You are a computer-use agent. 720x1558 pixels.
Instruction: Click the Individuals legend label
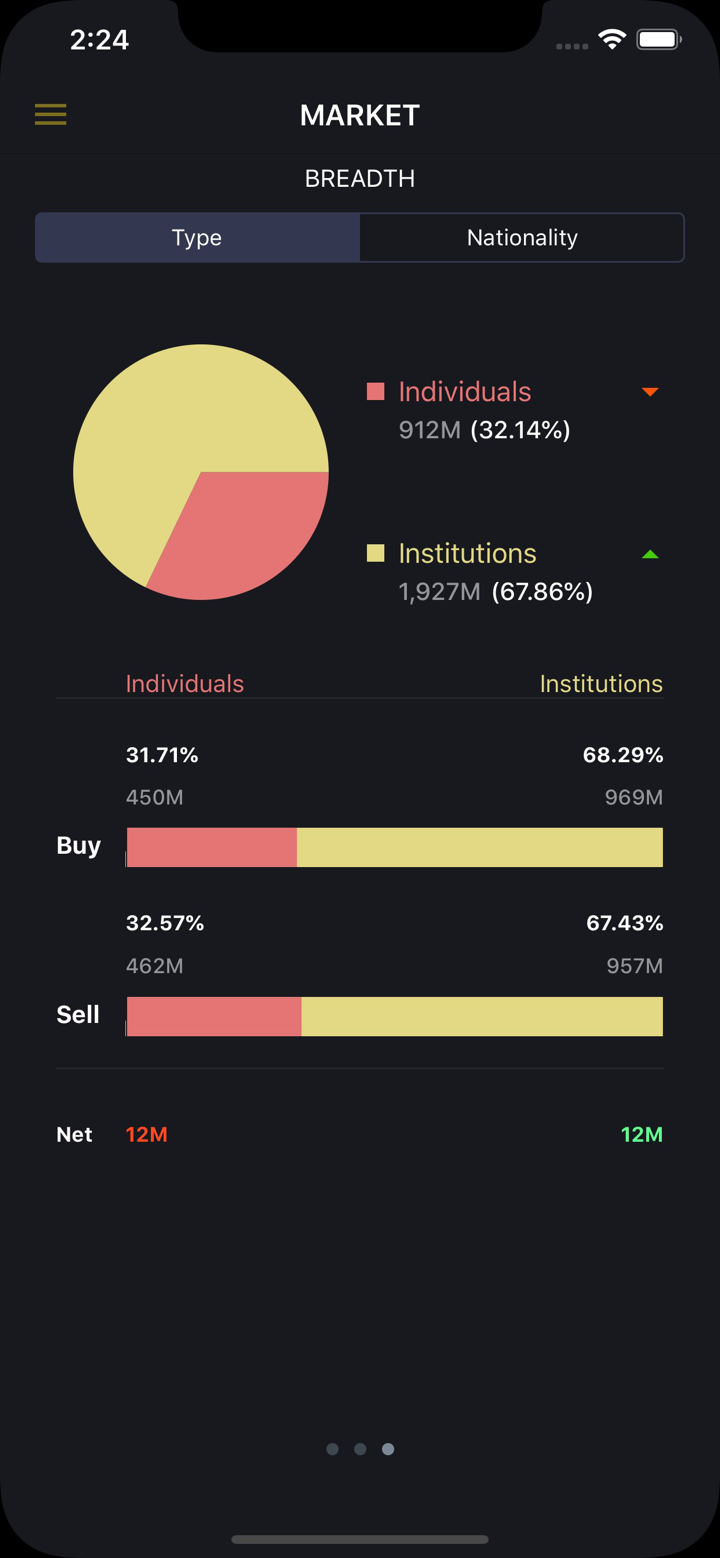[x=465, y=392]
